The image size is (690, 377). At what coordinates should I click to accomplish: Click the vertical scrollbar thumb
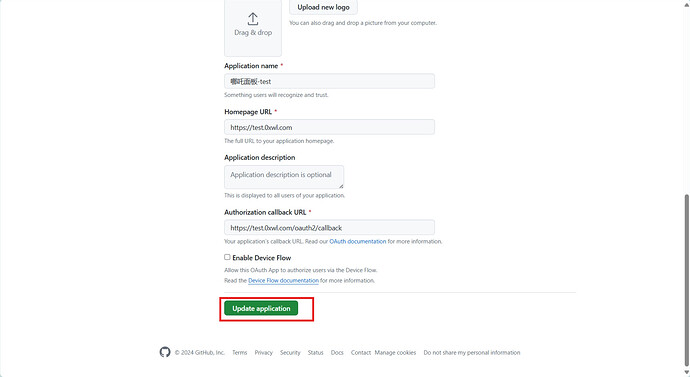(x=686, y=279)
